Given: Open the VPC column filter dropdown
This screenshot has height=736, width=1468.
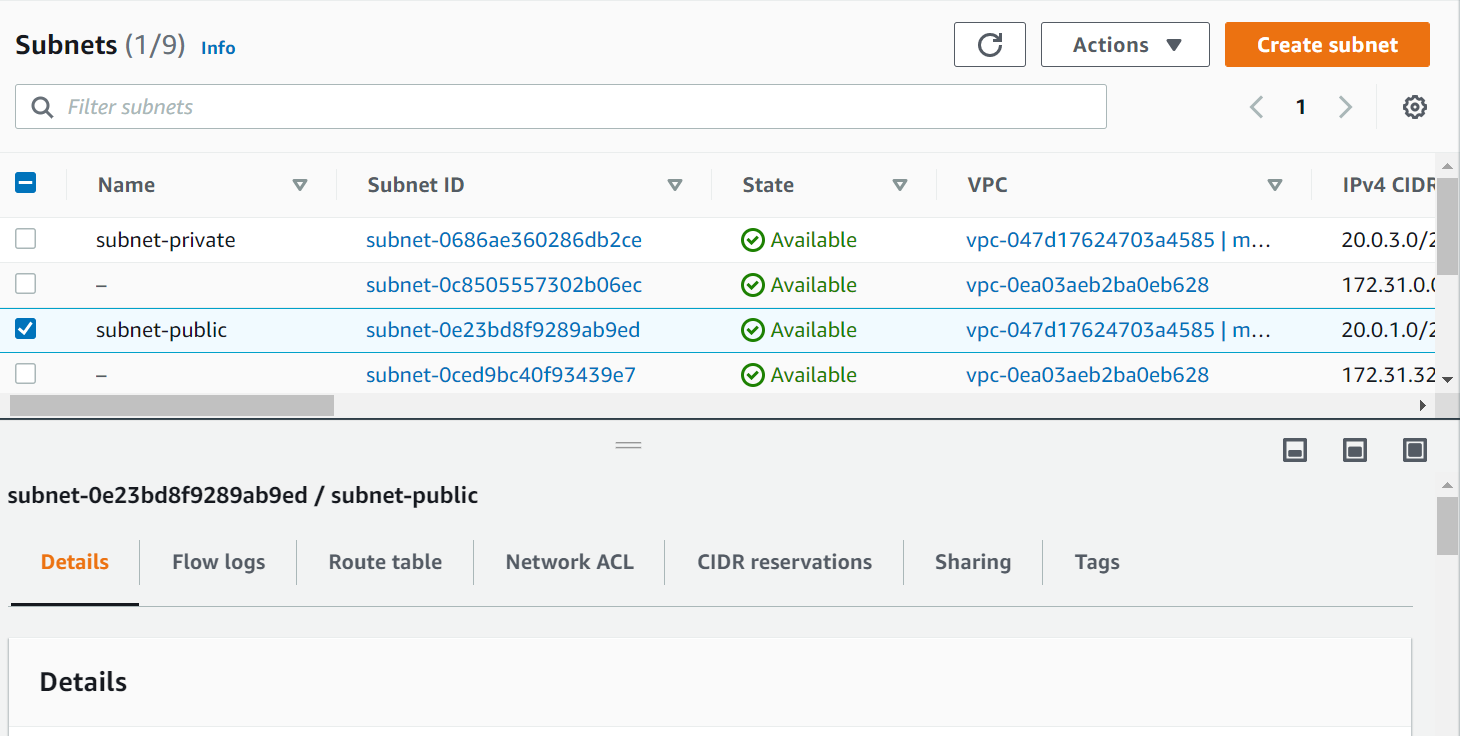Looking at the screenshot, I should [1275, 185].
